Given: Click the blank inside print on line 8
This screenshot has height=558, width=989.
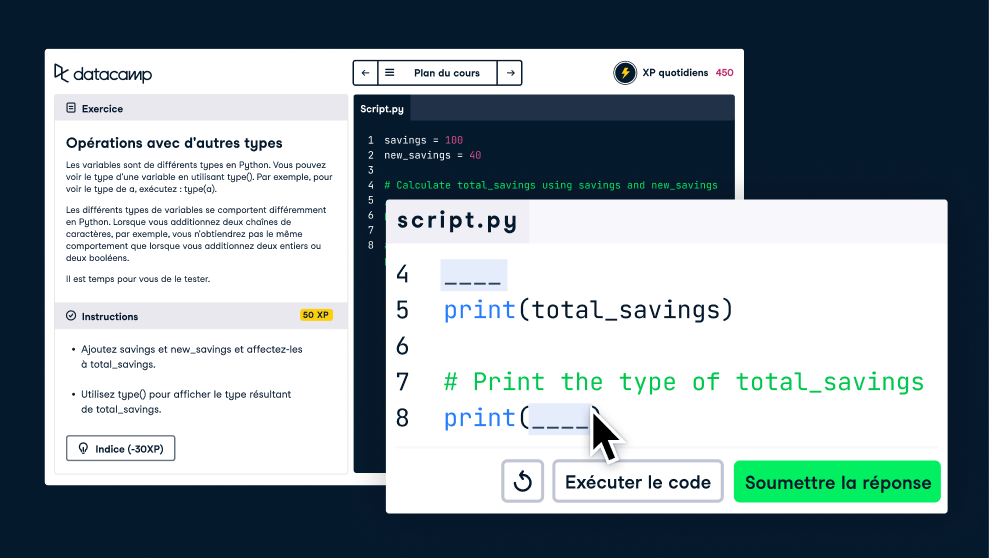Looking at the screenshot, I should (560, 418).
